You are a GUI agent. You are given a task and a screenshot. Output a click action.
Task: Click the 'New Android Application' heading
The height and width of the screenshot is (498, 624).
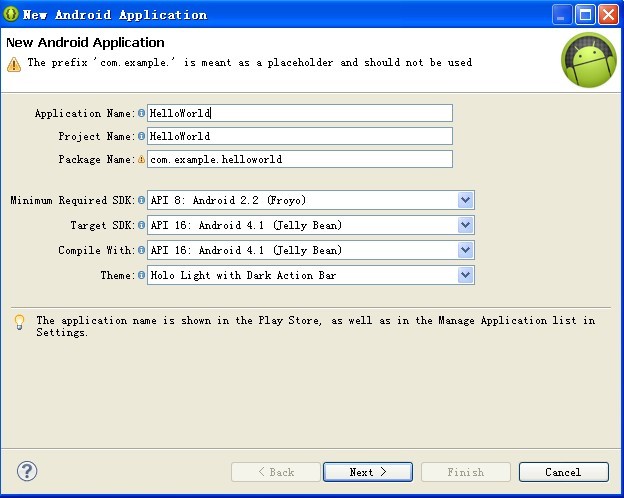85,42
